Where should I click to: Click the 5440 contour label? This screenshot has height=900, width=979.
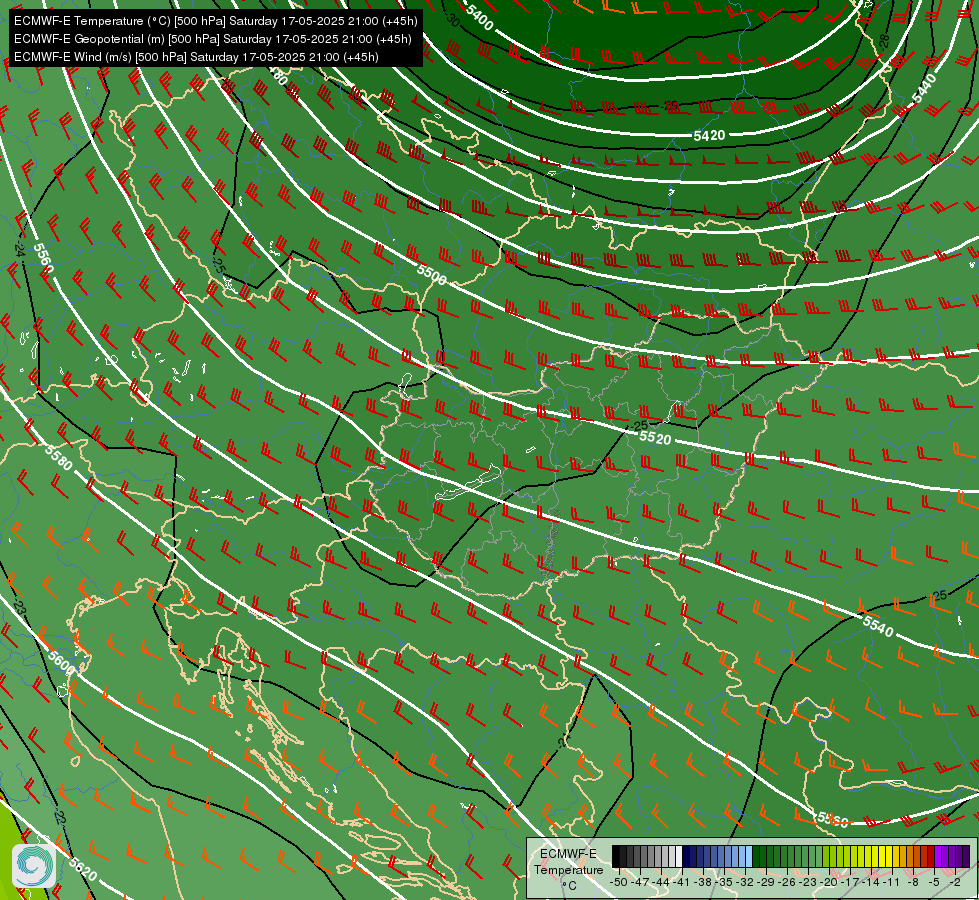(924, 88)
